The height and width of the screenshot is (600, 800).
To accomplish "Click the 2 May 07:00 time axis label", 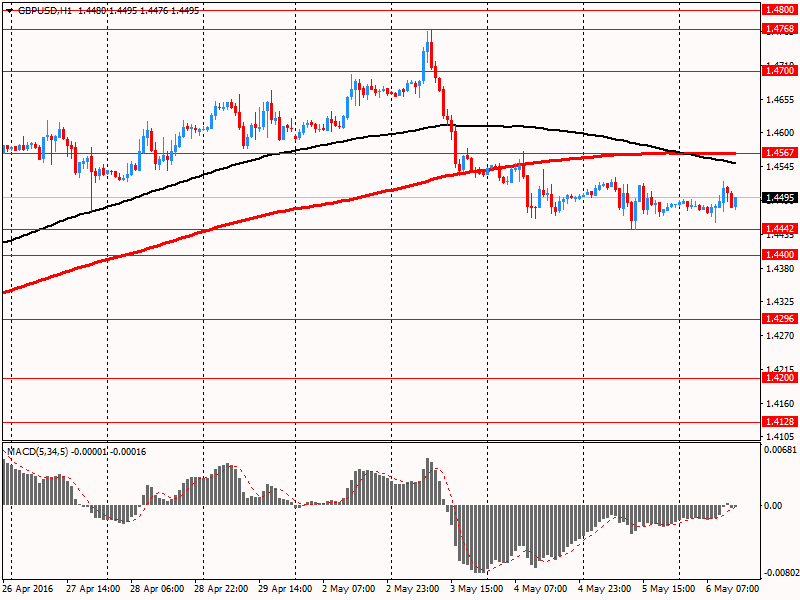I will tap(349, 588).
